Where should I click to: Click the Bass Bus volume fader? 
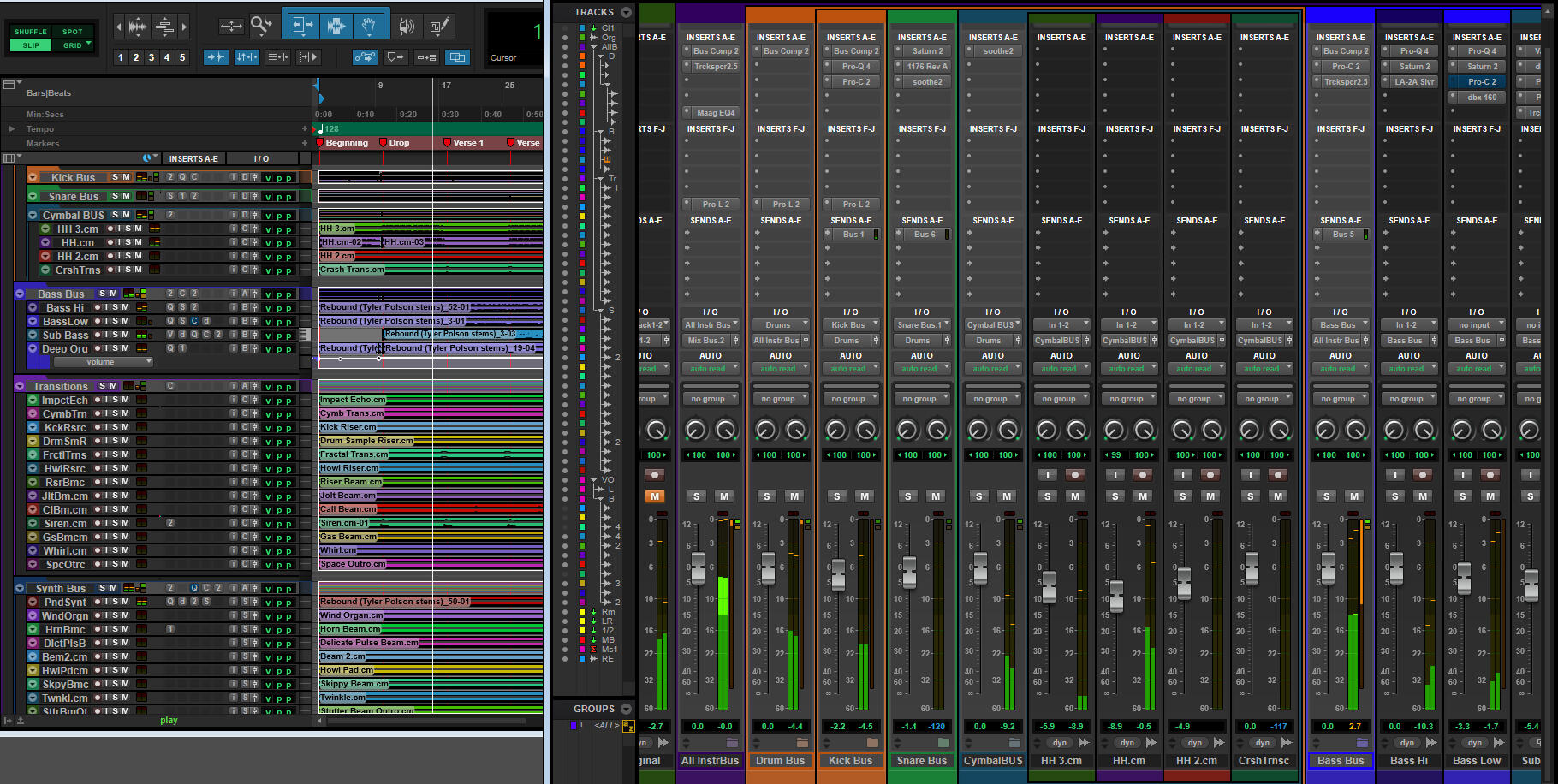[x=1327, y=567]
